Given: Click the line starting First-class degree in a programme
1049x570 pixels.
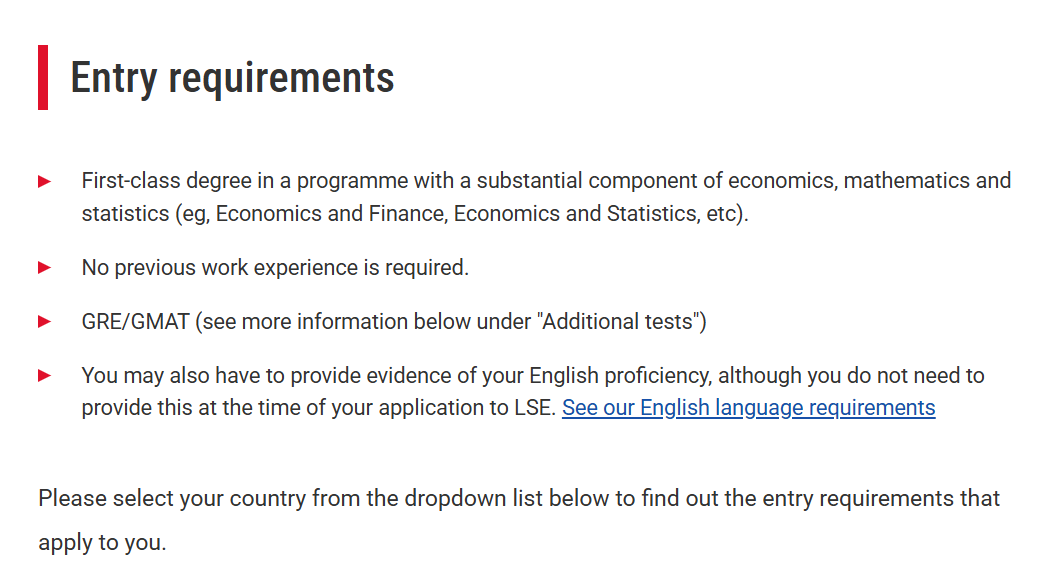Looking at the screenshot, I should pyautogui.click(x=546, y=181).
